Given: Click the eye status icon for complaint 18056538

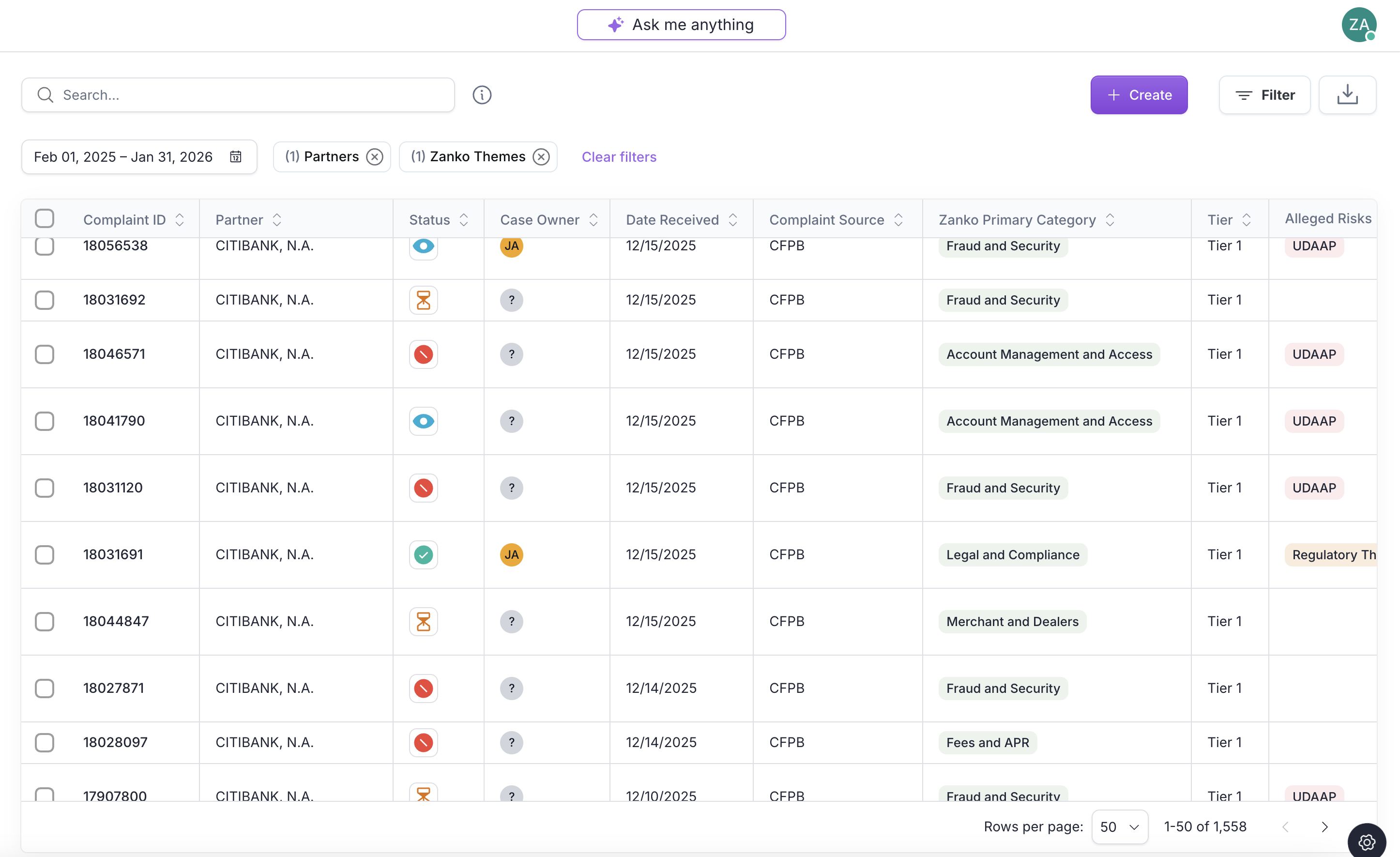Looking at the screenshot, I should [423, 246].
